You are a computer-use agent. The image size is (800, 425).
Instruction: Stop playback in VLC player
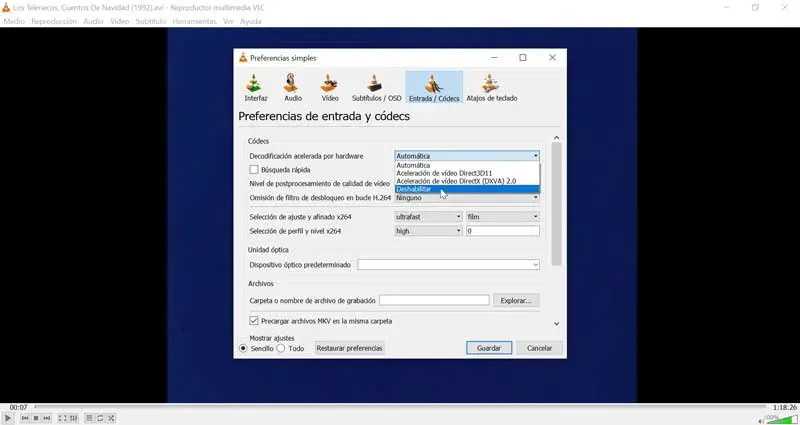[36, 418]
